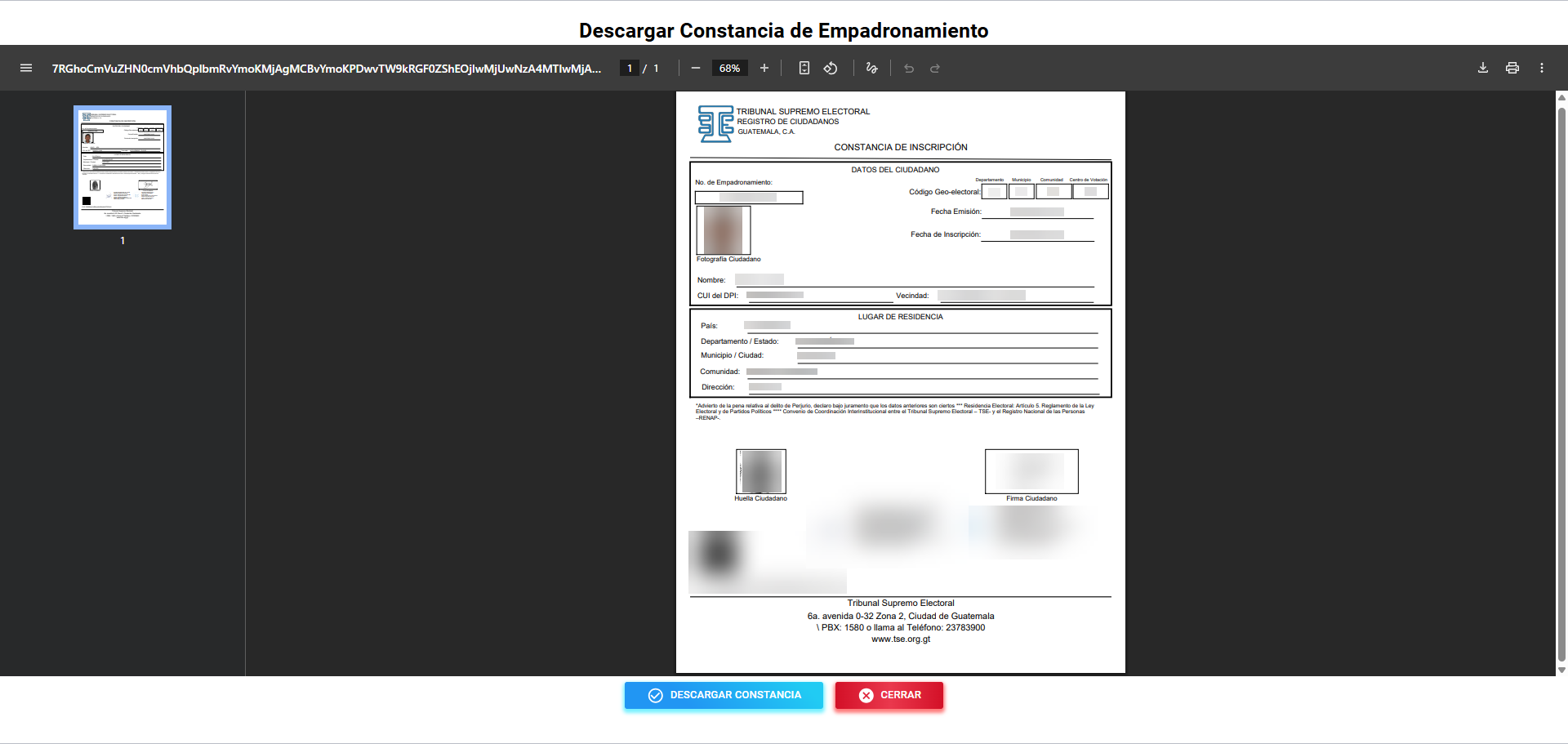
Task: Open the PDF viewer more actions menu
Action: [x=1542, y=69]
